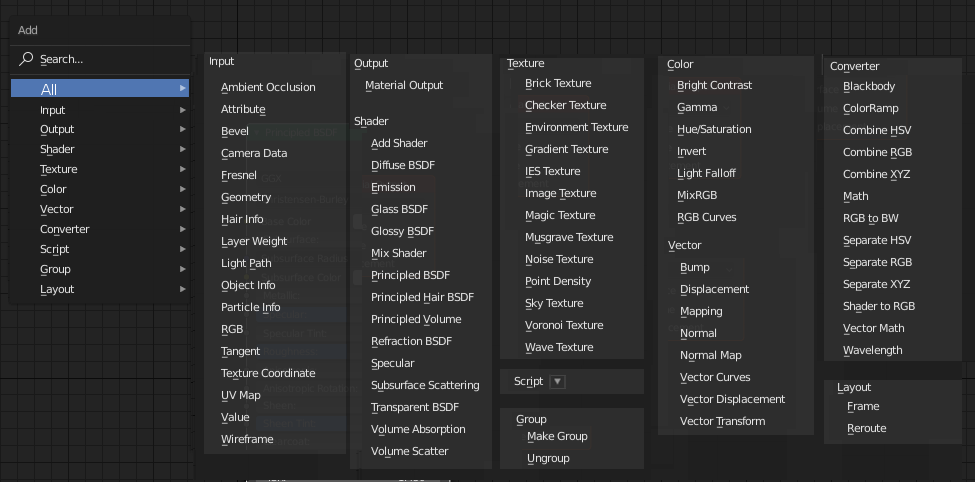This screenshot has width=975, height=482.
Task: Open the Group category in the Add menu
Action: [100, 269]
